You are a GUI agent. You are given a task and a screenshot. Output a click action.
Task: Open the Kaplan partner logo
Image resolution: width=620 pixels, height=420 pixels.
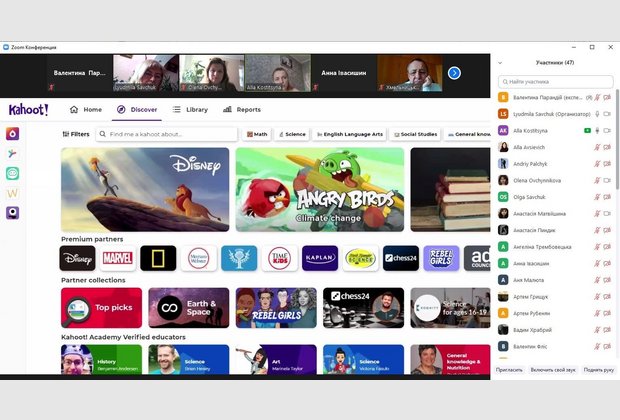tap(320, 258)
